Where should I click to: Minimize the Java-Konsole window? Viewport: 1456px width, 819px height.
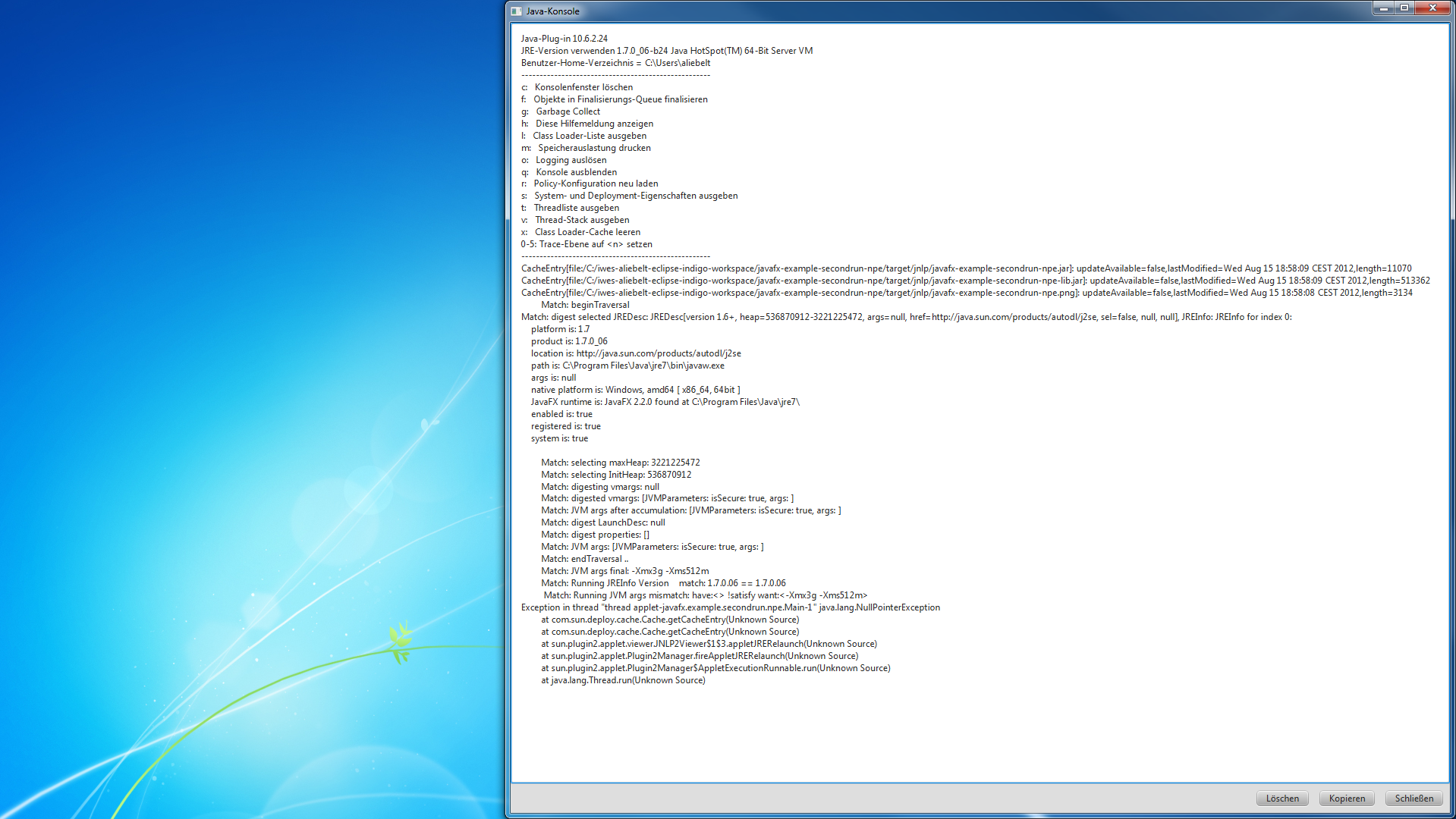tap(1383, 8)
